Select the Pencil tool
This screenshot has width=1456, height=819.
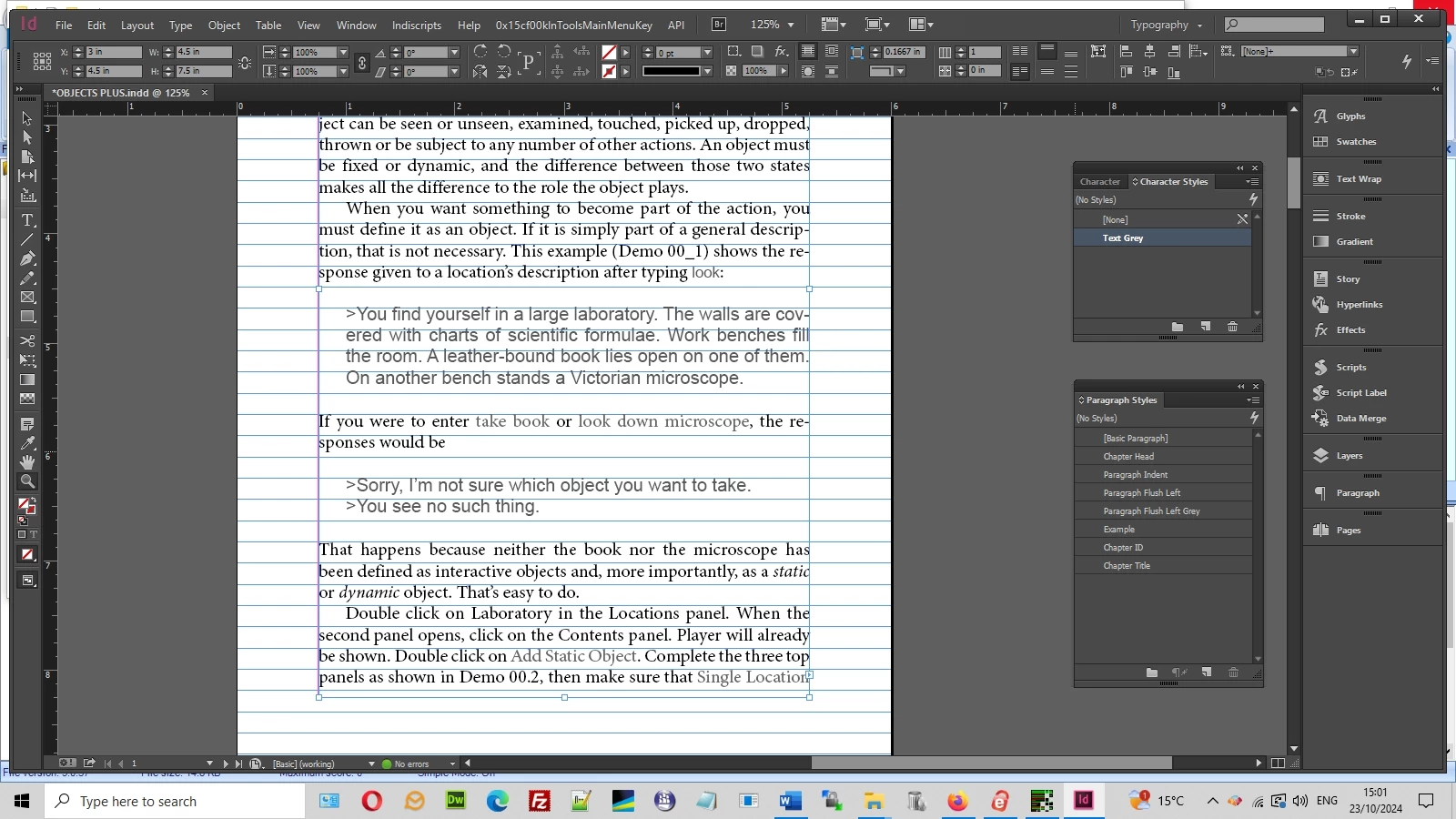point(27,278)
